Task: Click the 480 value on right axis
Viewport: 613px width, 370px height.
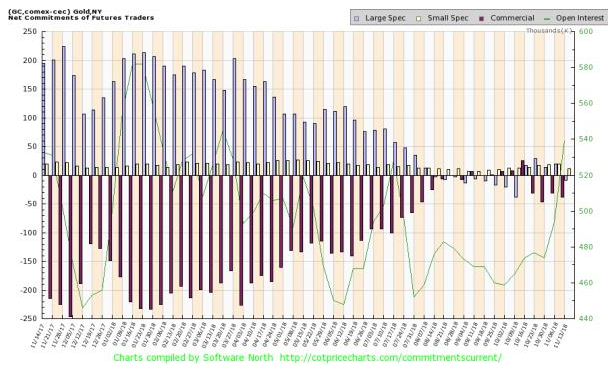Action: click(x=585, y=247)
